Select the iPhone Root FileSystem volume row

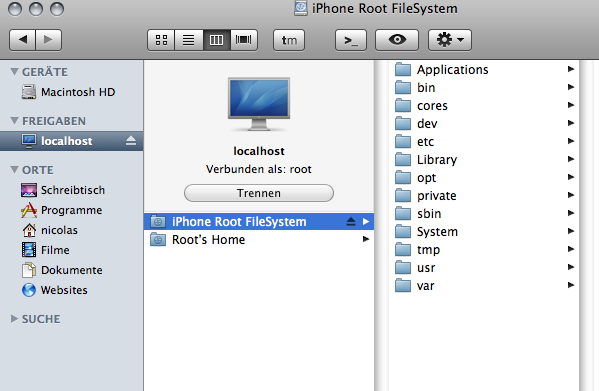[x=259, y=221]
